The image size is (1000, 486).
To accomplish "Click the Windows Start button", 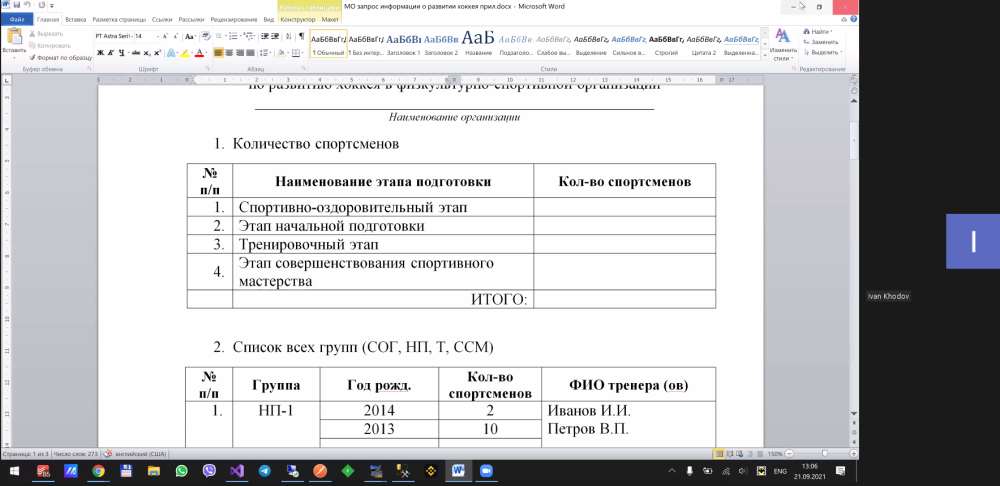I will 13,471.
